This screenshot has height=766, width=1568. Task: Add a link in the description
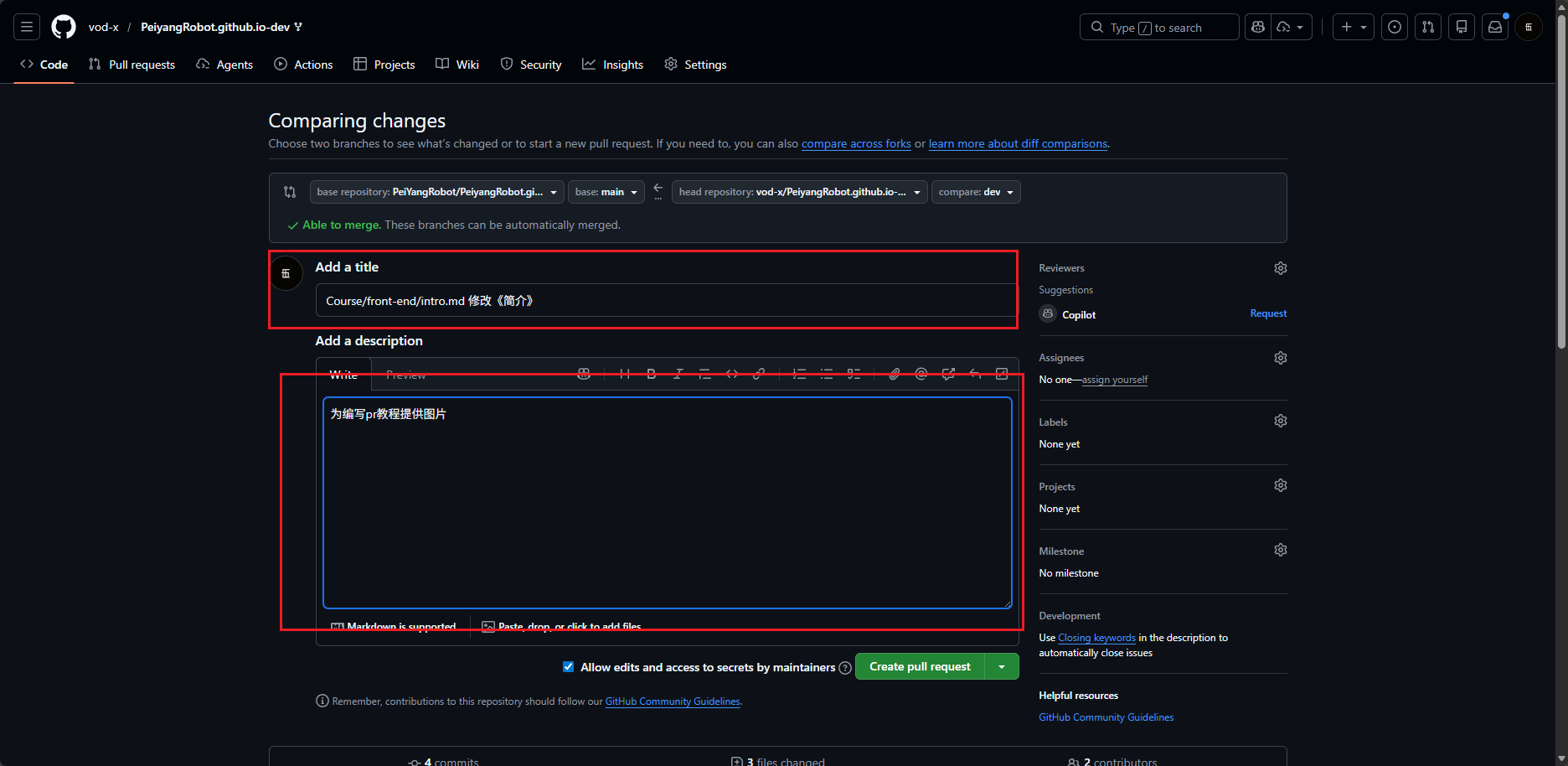click(759, 374)
